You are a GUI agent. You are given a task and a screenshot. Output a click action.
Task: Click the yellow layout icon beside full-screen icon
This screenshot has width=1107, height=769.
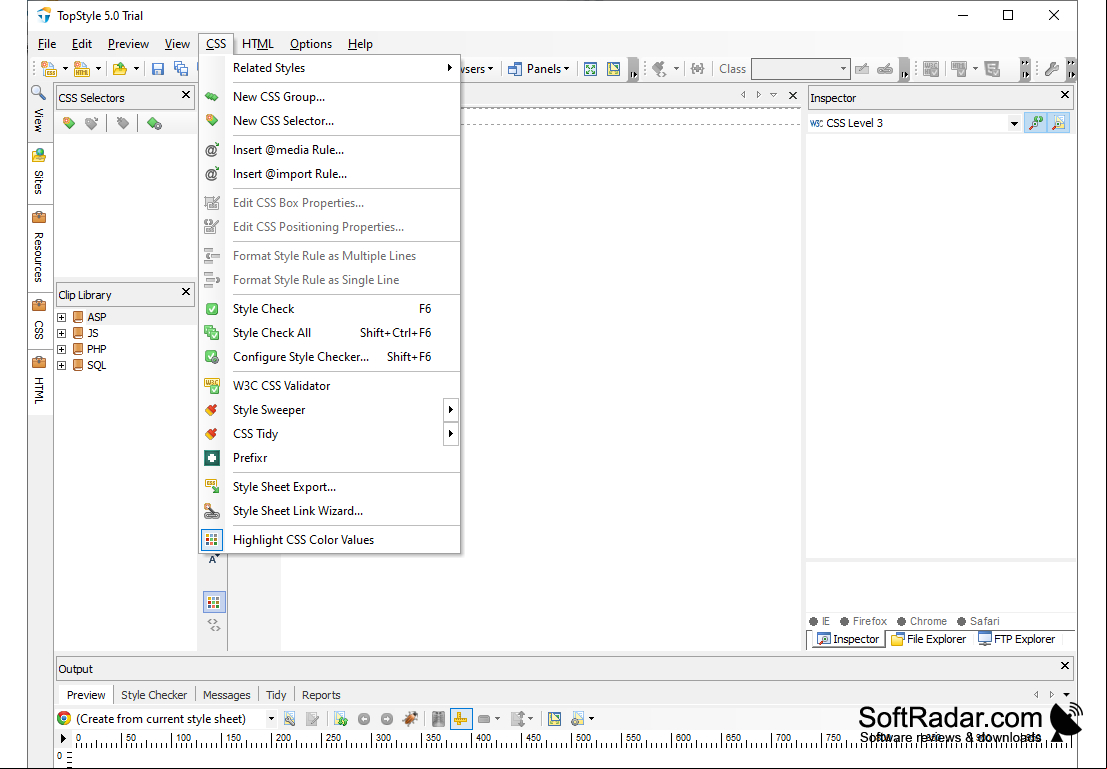614,68
